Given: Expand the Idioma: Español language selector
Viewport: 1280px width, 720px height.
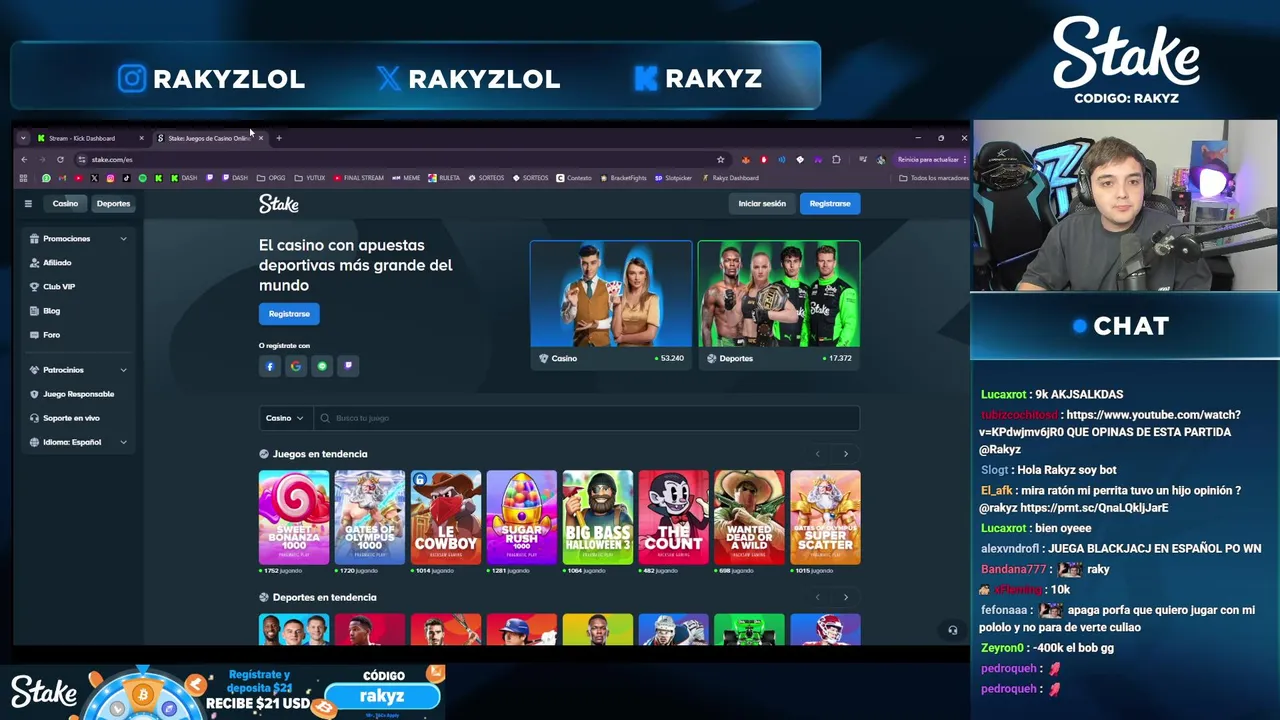Looking at the screenshot, I should point(79,442).
